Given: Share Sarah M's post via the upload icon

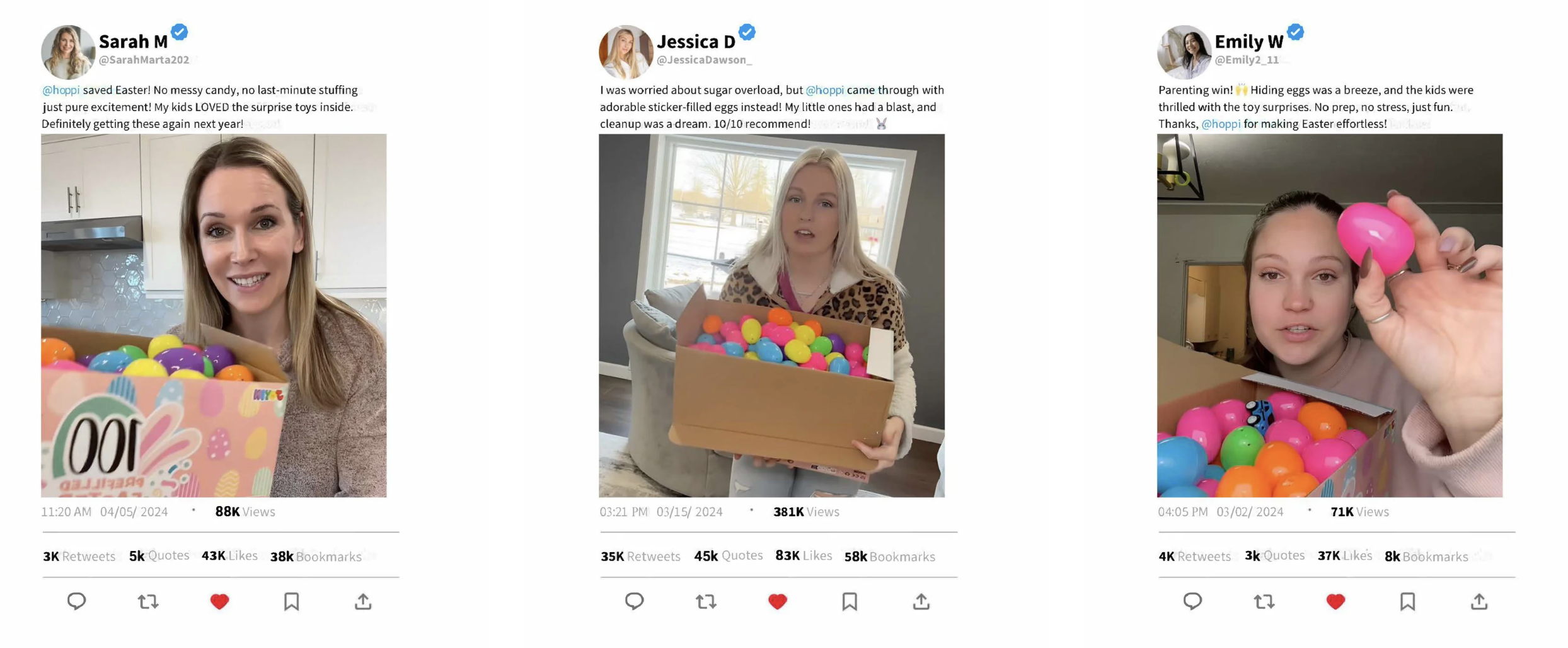Looking at the screenshot, I should [x=363, y=601].
